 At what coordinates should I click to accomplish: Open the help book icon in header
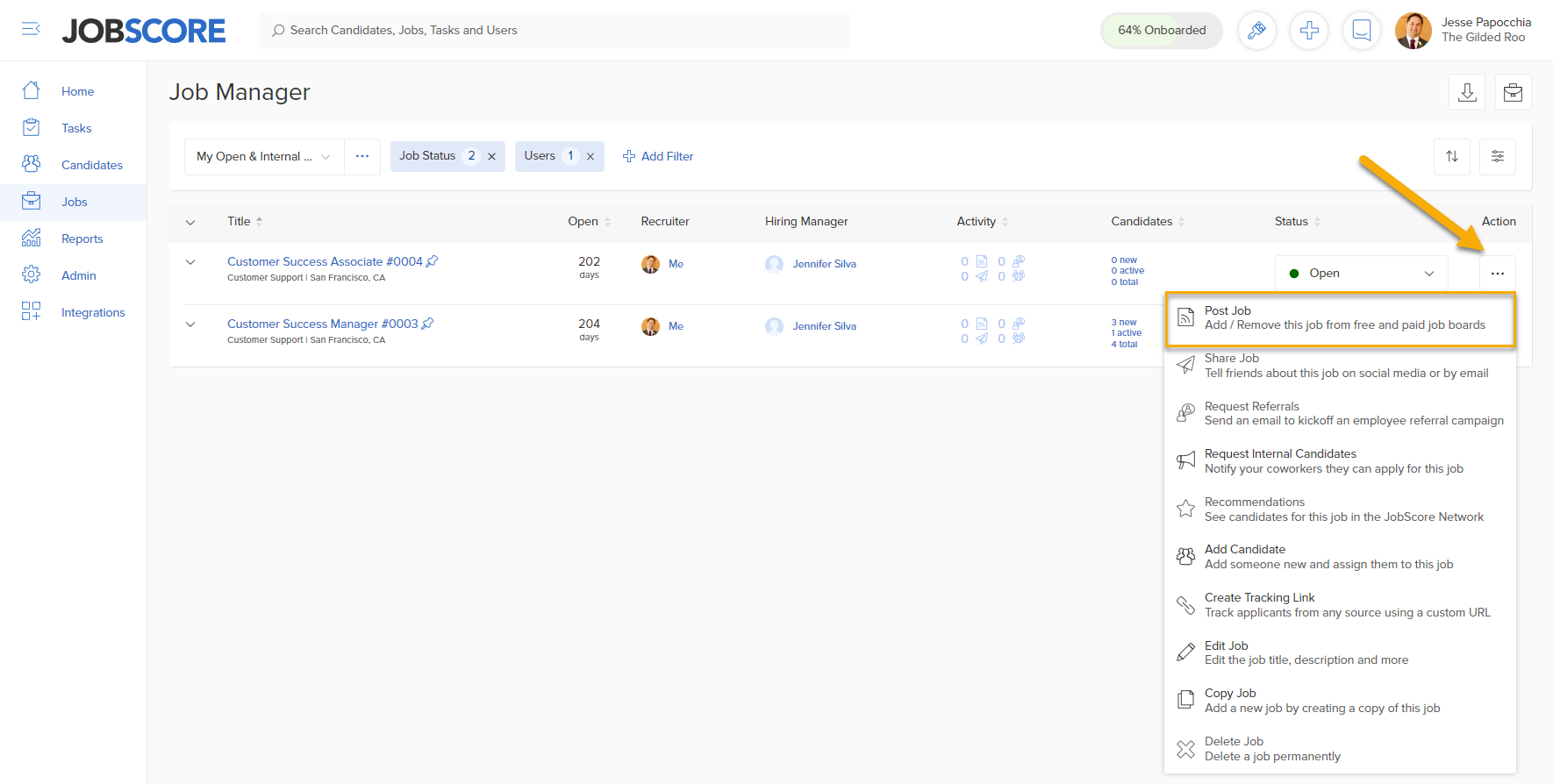pos(1362,31)
